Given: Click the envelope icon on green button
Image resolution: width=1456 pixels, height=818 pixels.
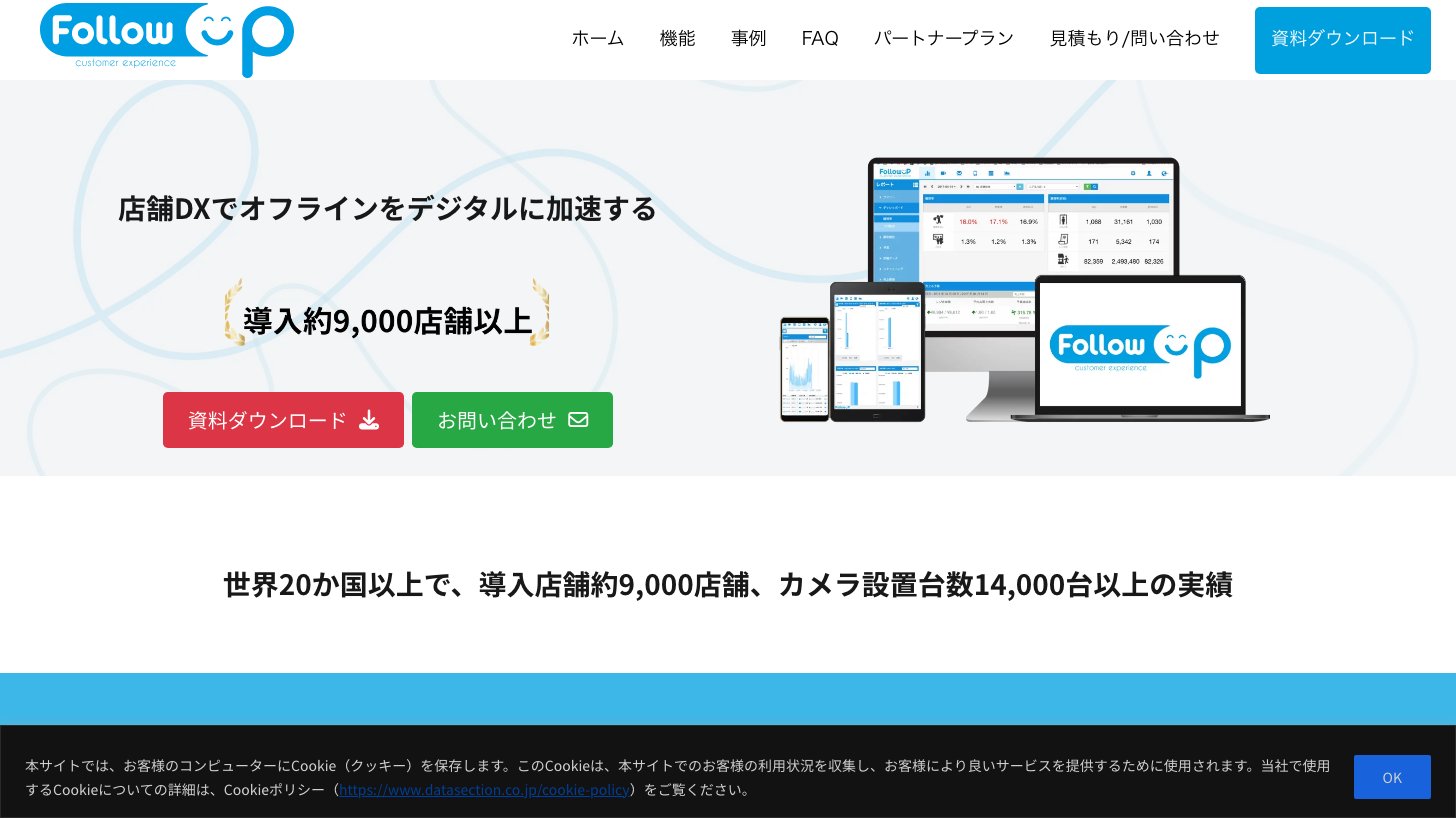Looking at the screenshot, I should pos(578,420).
